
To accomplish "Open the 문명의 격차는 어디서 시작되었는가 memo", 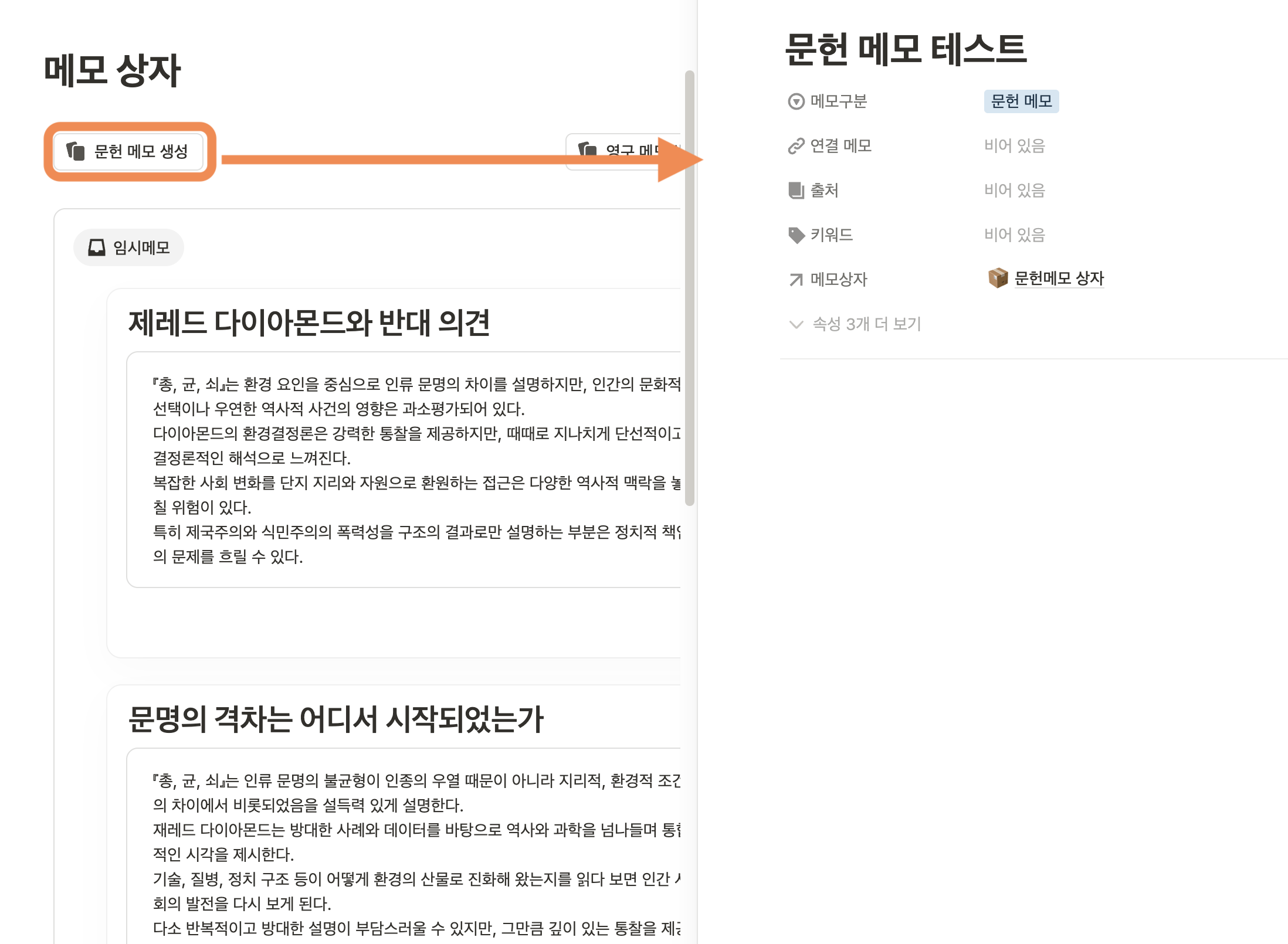I will click(x=335, y=719).
